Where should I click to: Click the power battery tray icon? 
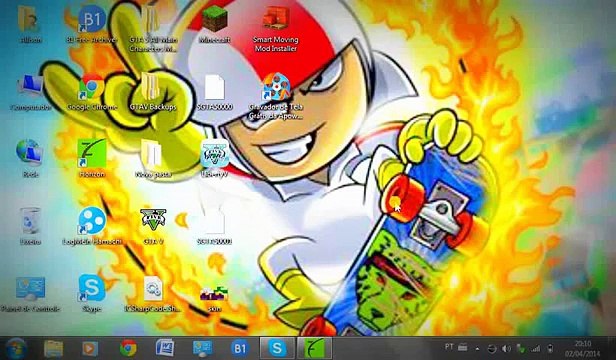click(x=550, y=349)
